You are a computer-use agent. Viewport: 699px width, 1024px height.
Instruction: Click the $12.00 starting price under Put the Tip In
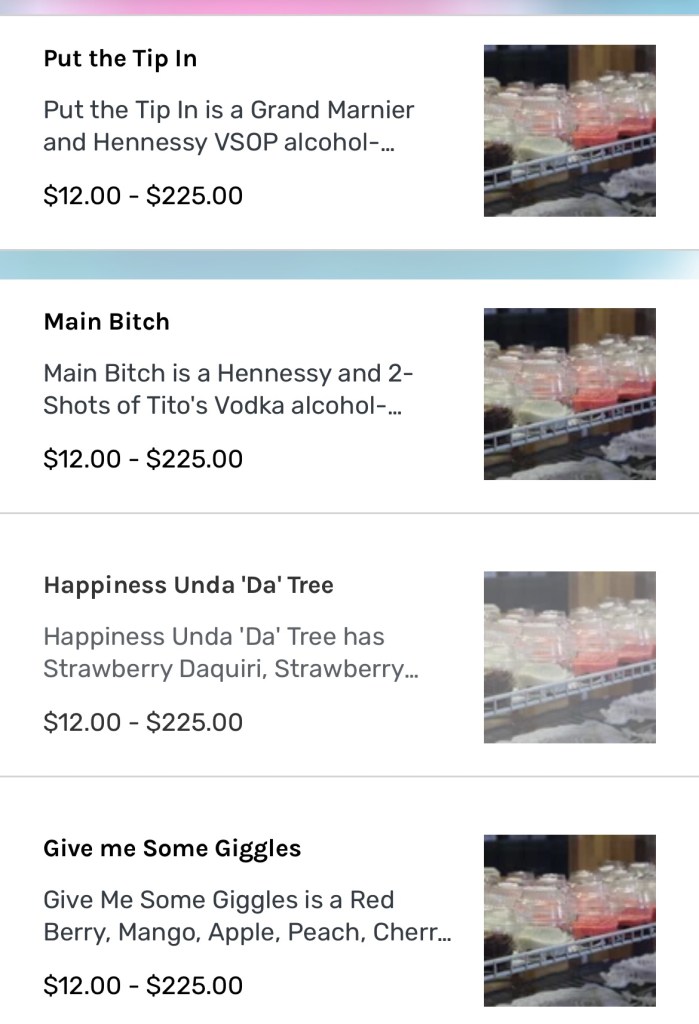coord(82,195)
